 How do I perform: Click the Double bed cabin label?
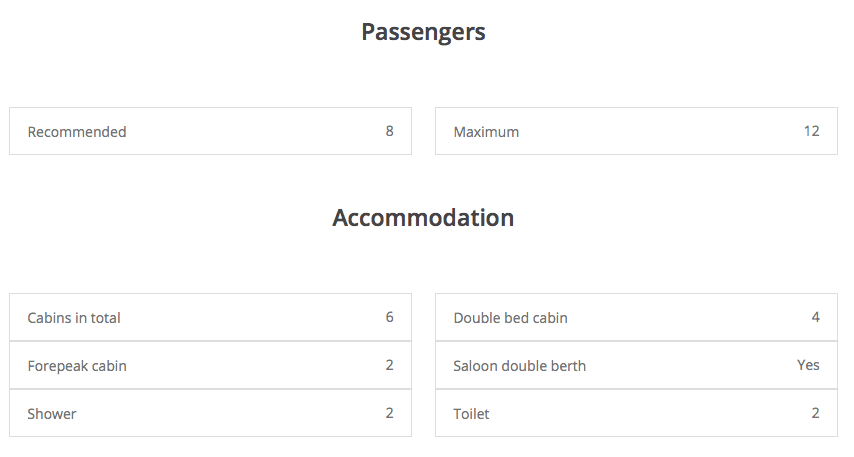510,318
